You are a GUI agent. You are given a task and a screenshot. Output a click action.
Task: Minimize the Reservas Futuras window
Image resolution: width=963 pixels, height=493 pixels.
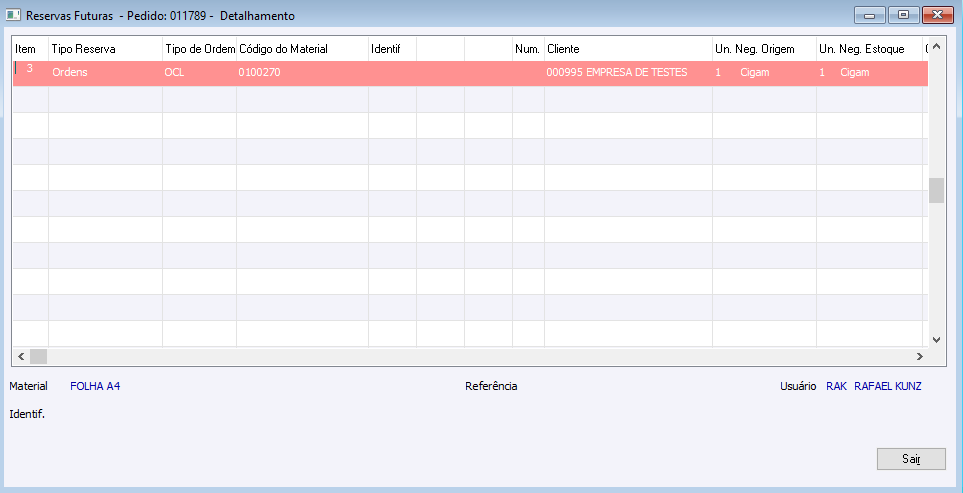(869, 15)
